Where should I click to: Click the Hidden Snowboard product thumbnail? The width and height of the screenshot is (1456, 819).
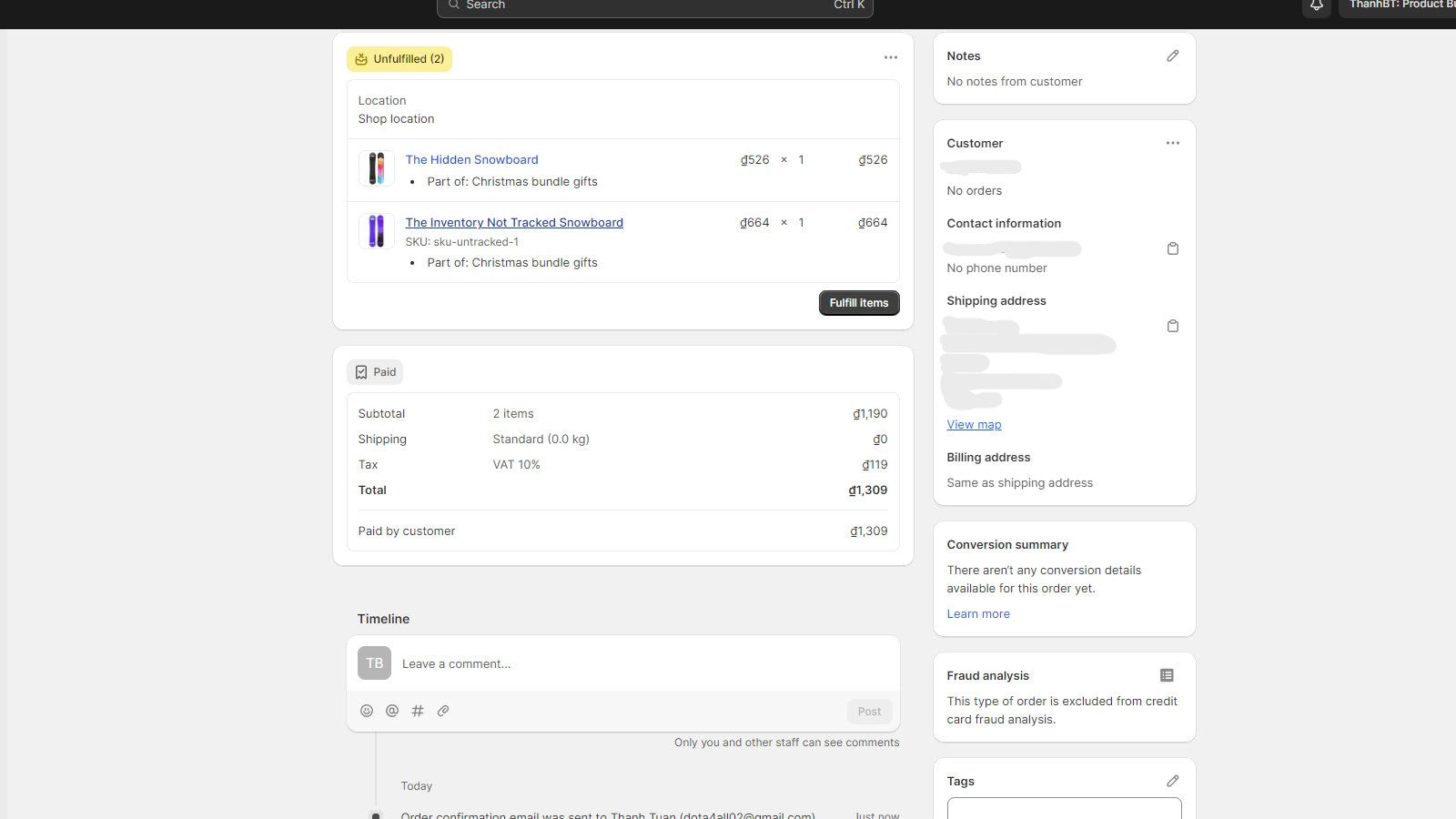point(376,168)
